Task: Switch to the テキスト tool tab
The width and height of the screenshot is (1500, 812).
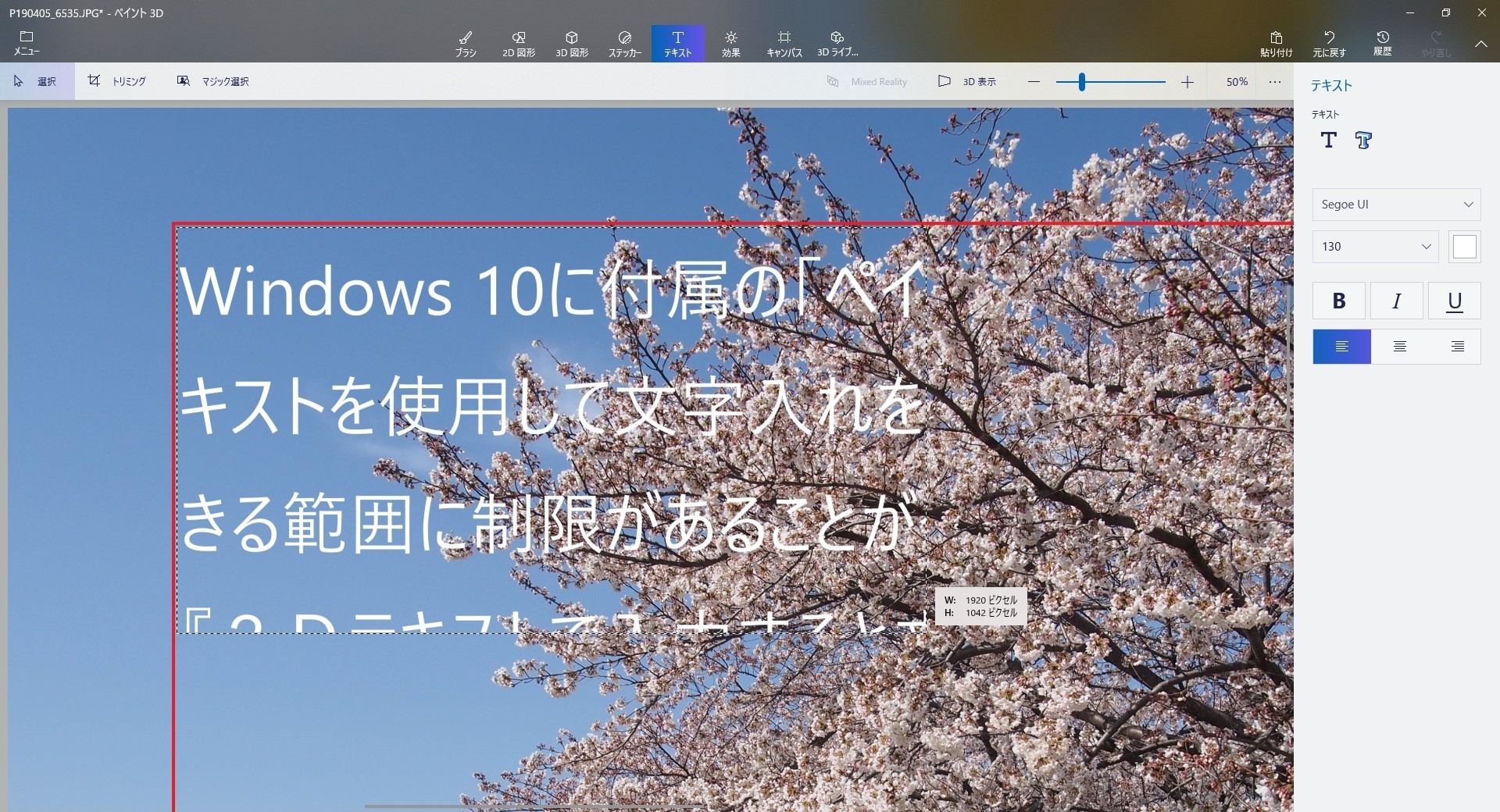Action: [x=678, y=44]
